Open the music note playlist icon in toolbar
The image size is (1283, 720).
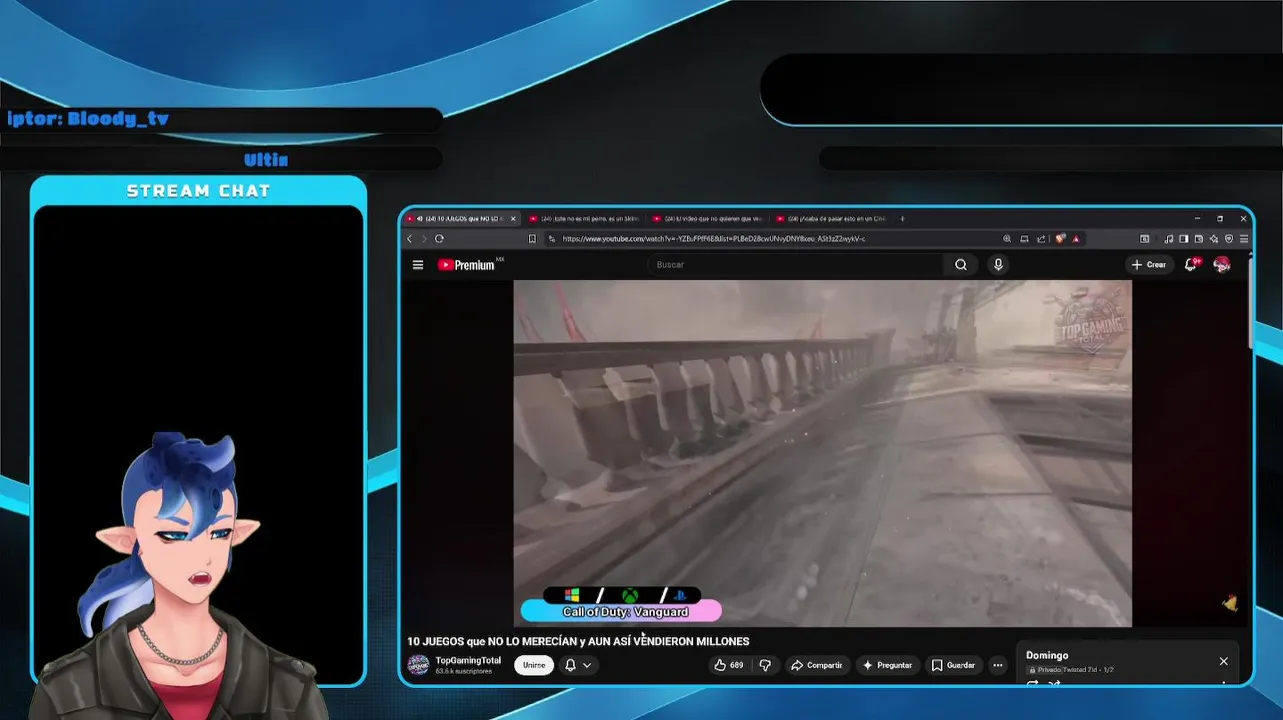click(x=1168, y=239)
